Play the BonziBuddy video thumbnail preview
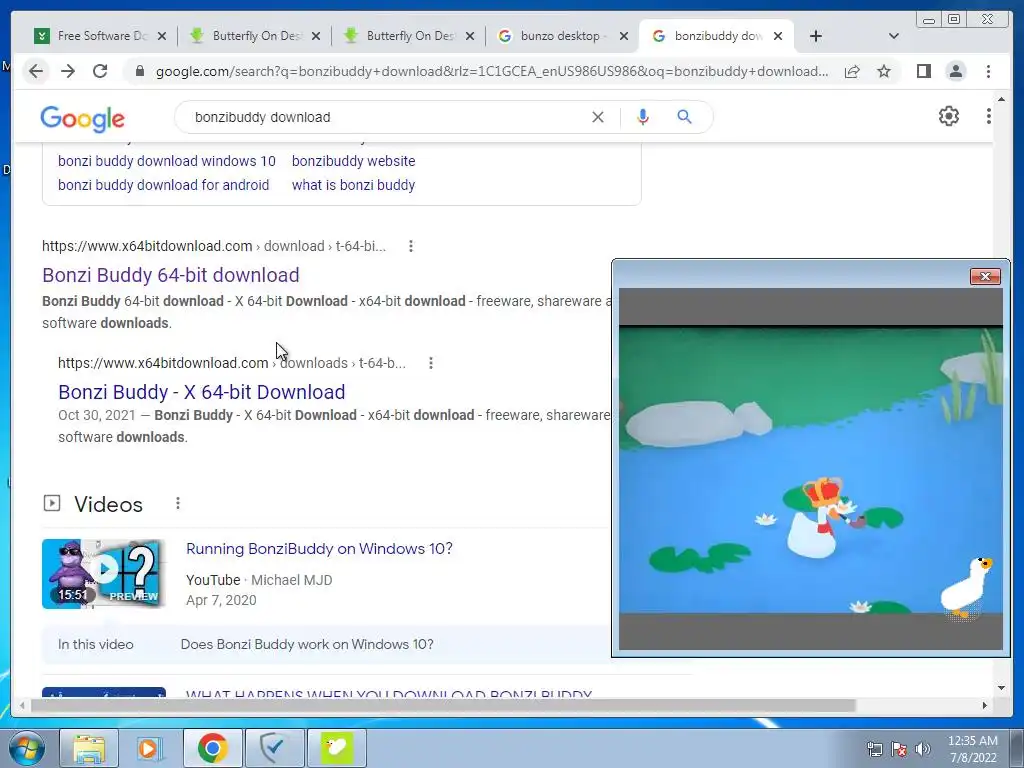 (x=104, y=573)
